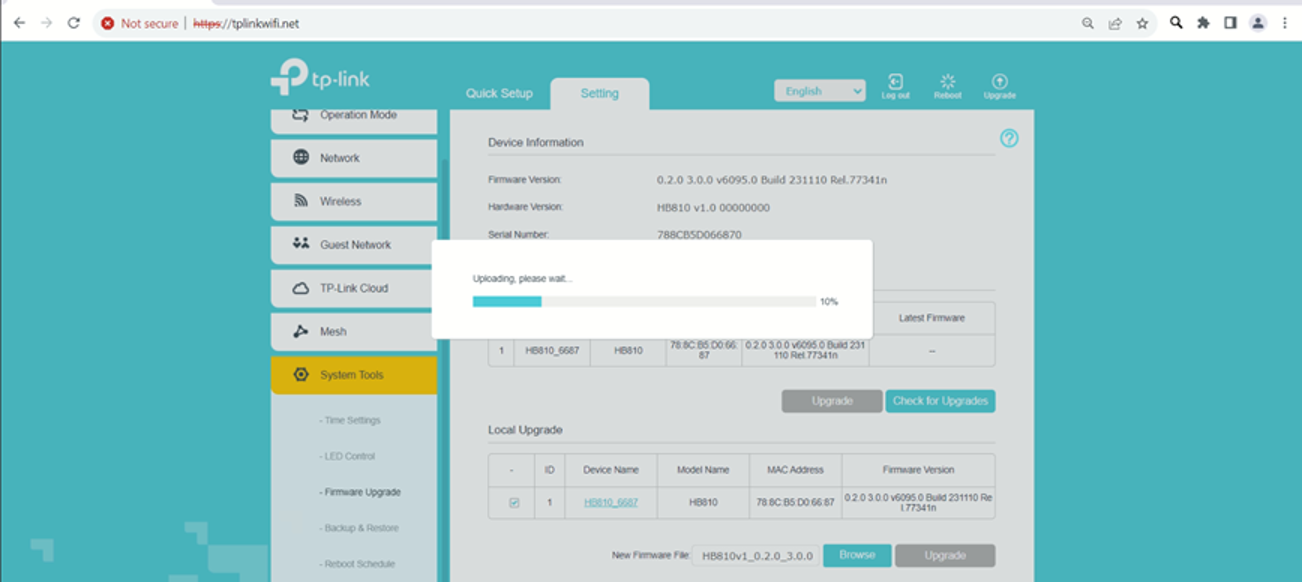Open the Network menu
This screenshot has height=582, width=1302.
[x=354, y=158]
